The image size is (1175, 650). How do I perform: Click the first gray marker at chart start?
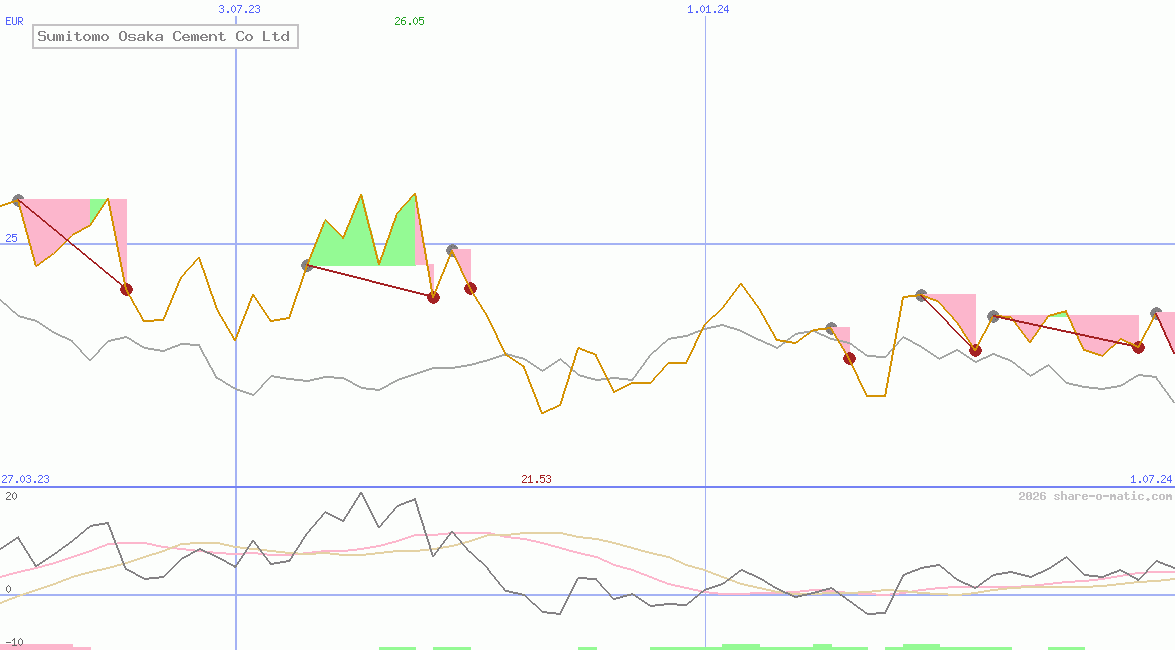coord(18,200)
